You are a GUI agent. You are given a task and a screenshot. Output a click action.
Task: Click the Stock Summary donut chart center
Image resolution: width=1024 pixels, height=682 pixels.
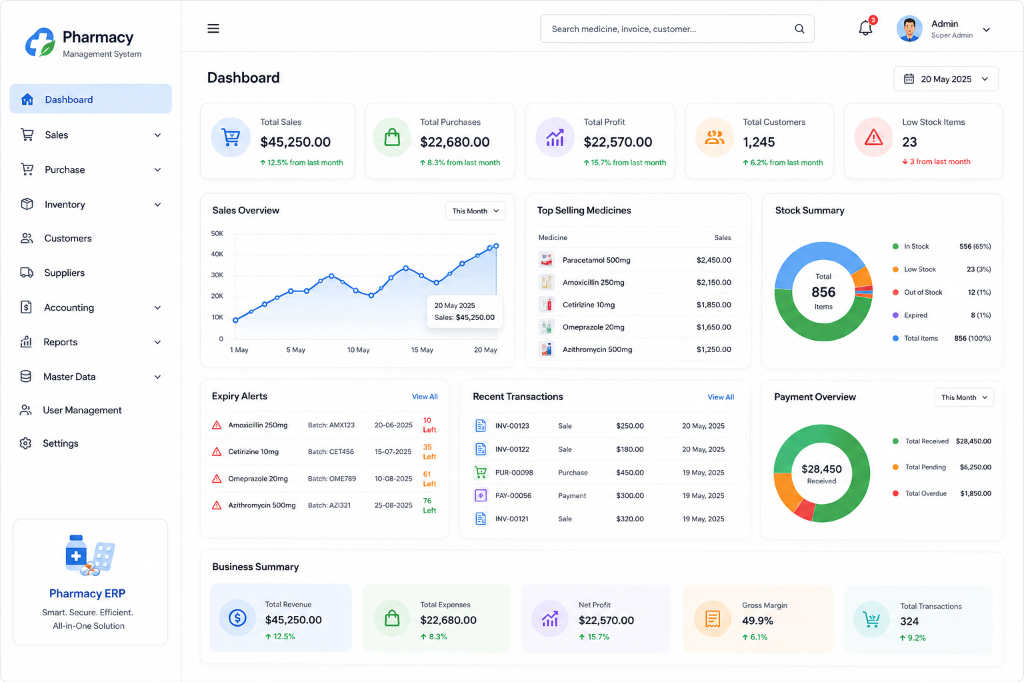pyautogui.click(x=823, y=292)
